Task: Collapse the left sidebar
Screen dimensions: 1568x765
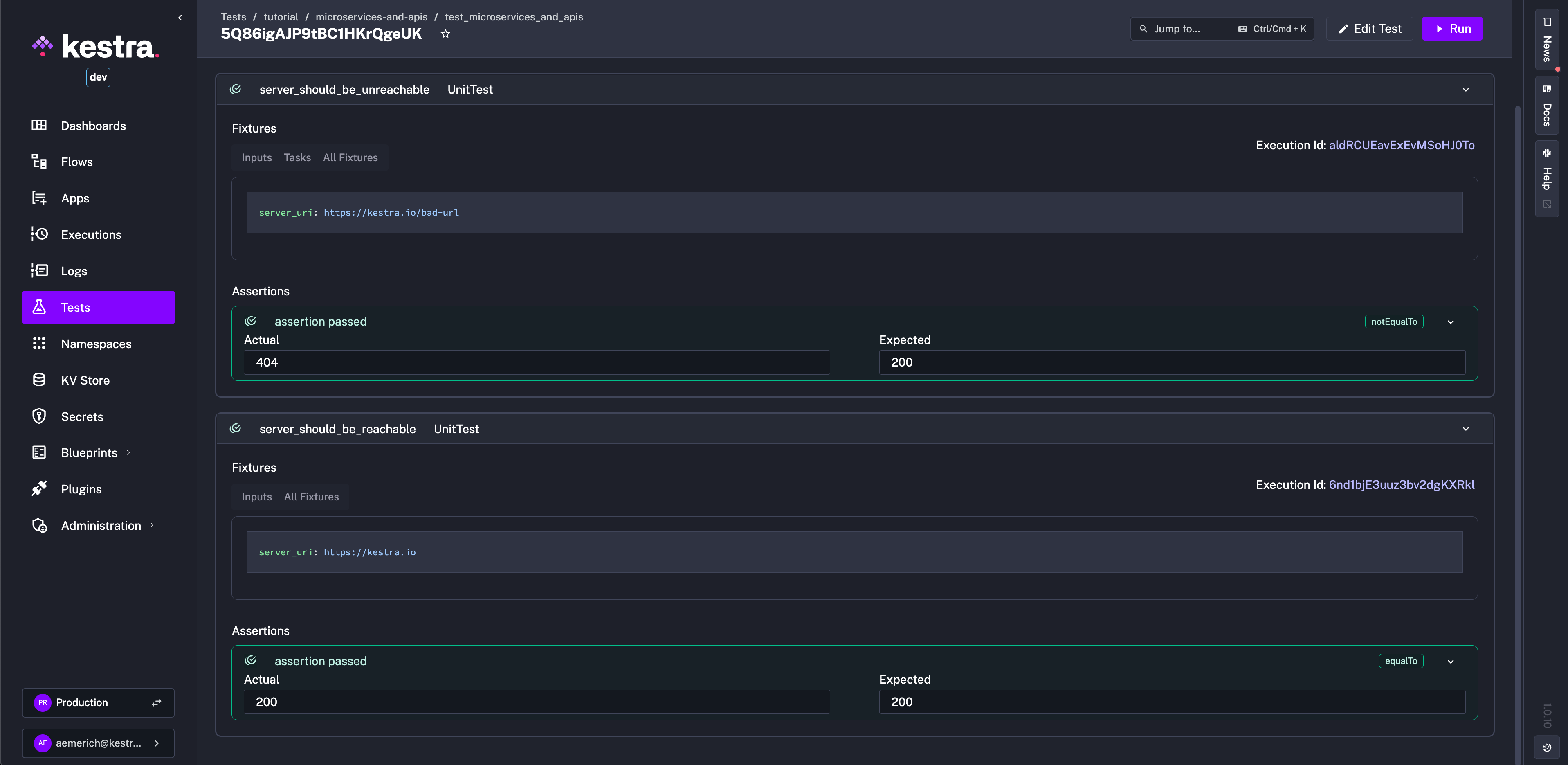Action: [180, 17]
